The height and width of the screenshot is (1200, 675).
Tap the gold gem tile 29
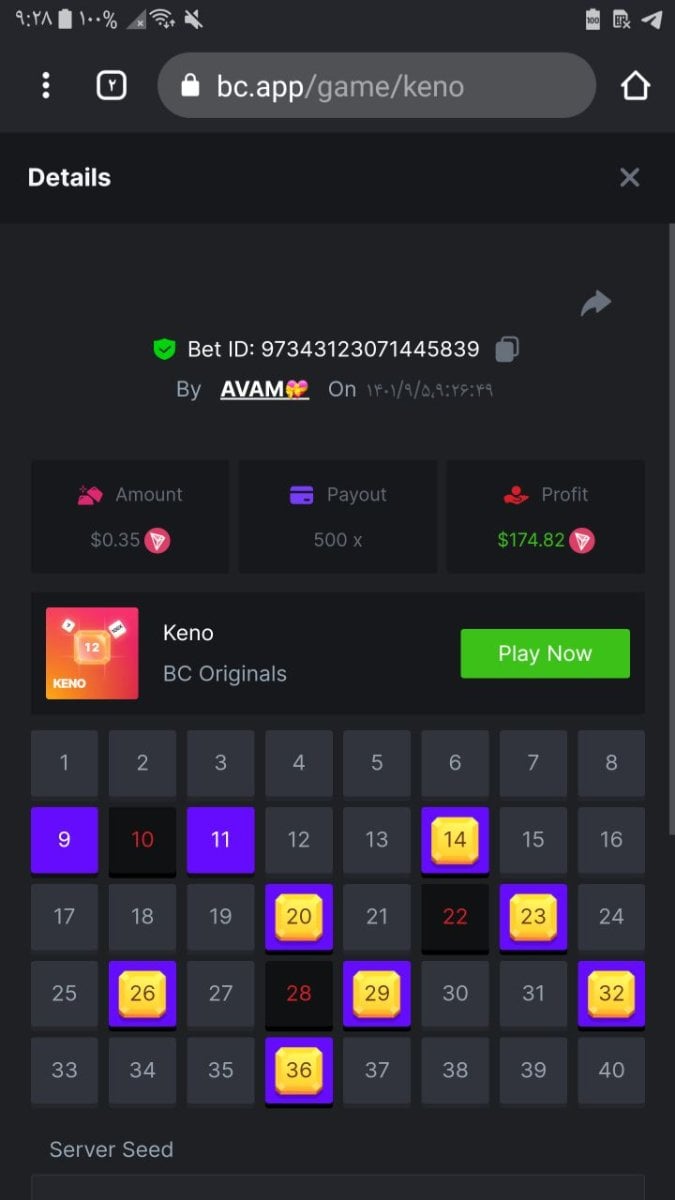pyautogui.click(x=377, y=994)
